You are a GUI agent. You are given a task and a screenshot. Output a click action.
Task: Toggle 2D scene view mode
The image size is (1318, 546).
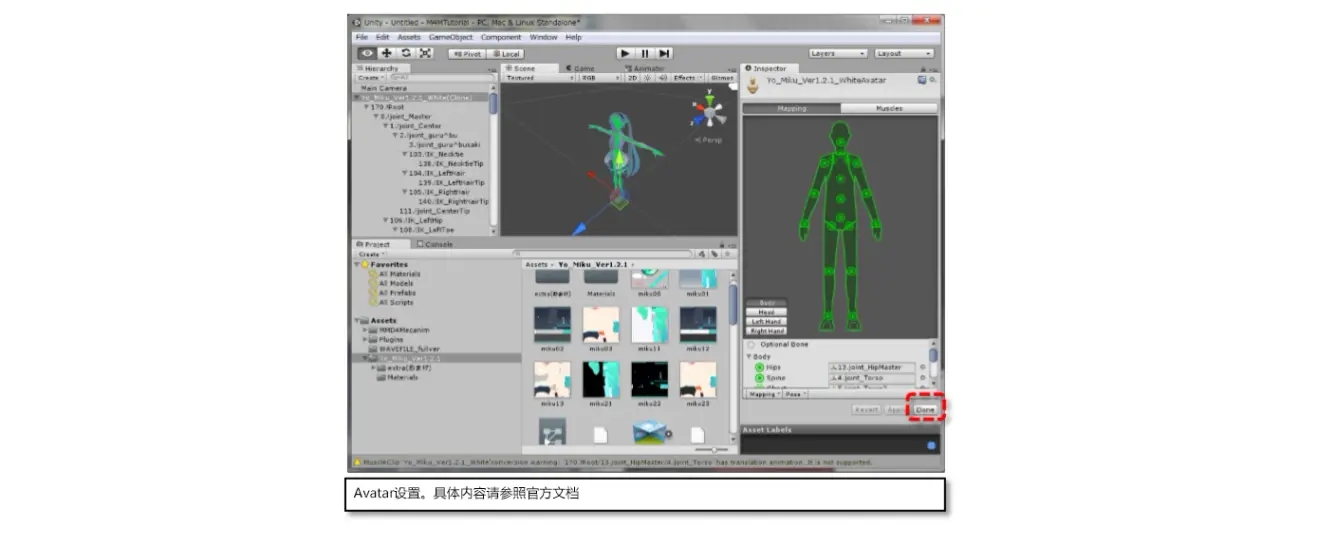click(632, 77)
